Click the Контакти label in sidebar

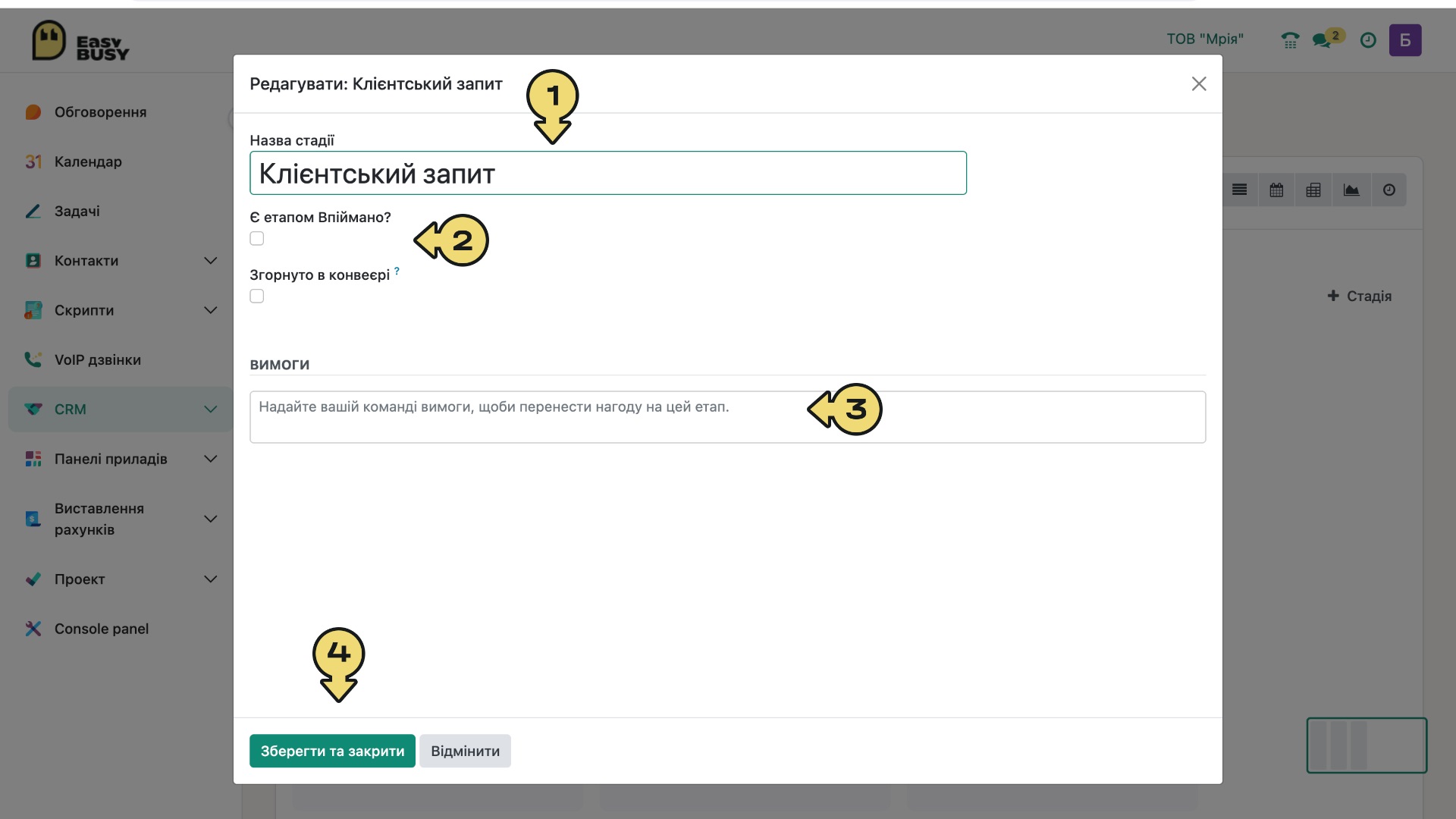coord(86,261)
